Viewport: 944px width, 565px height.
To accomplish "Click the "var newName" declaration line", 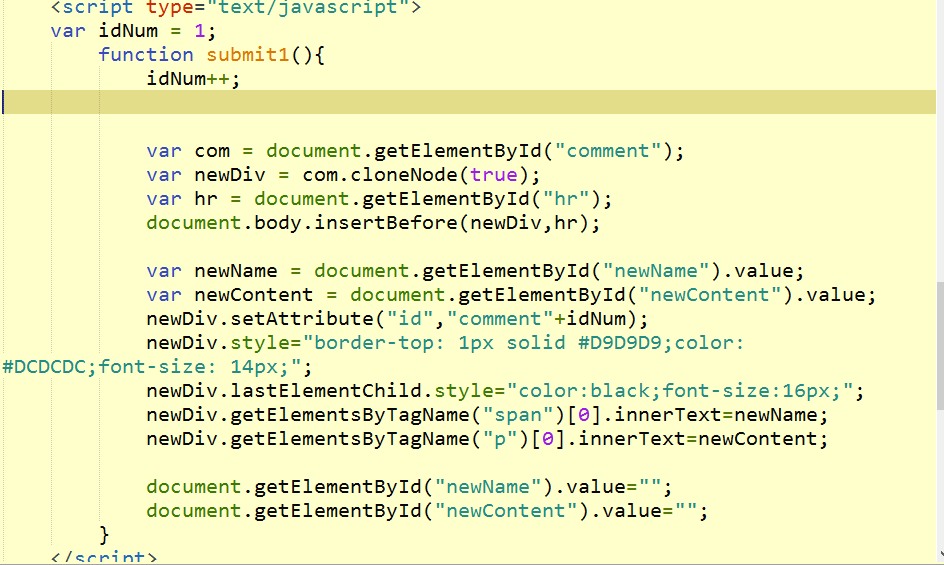I will click(x=475, y=271).
